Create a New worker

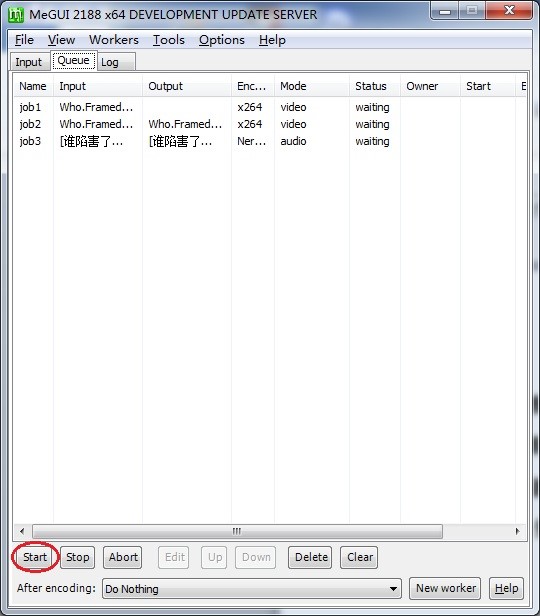[x=445, y=588]
